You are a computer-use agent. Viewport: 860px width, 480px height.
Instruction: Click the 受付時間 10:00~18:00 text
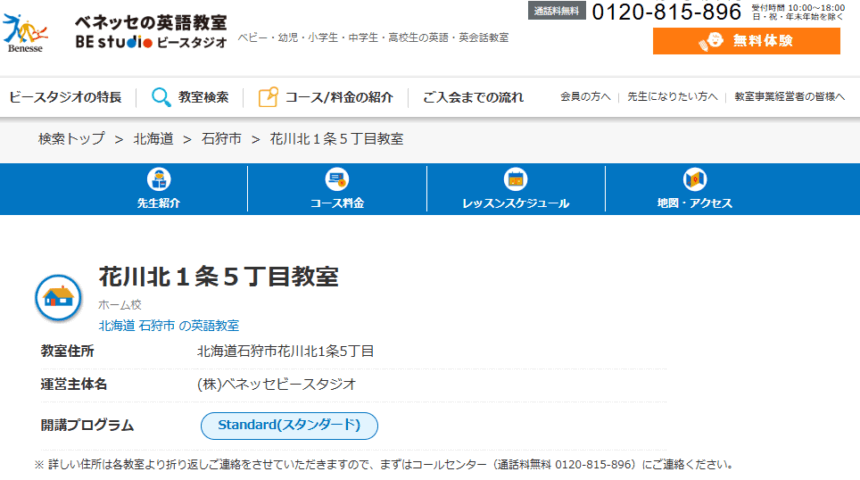[x=798, y=8]
